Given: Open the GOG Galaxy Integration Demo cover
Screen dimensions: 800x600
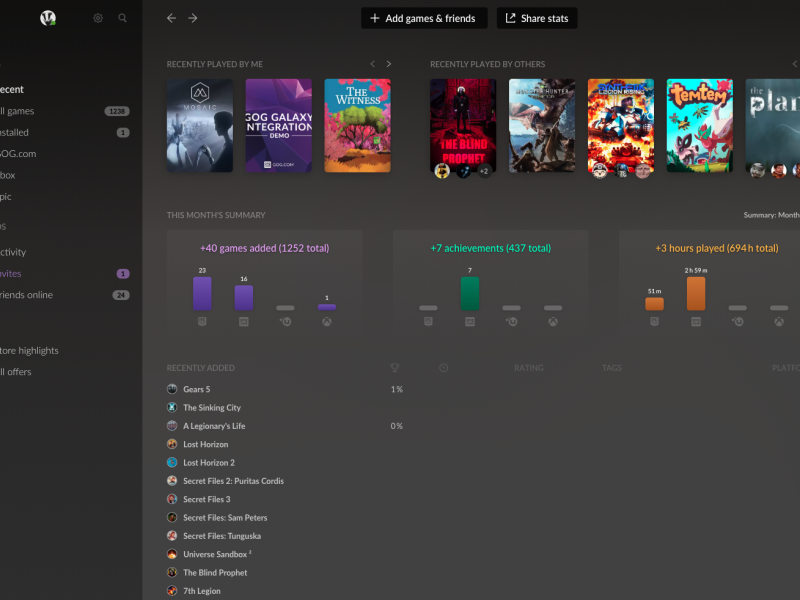Looking at the screenshot, I should (279, 126).
